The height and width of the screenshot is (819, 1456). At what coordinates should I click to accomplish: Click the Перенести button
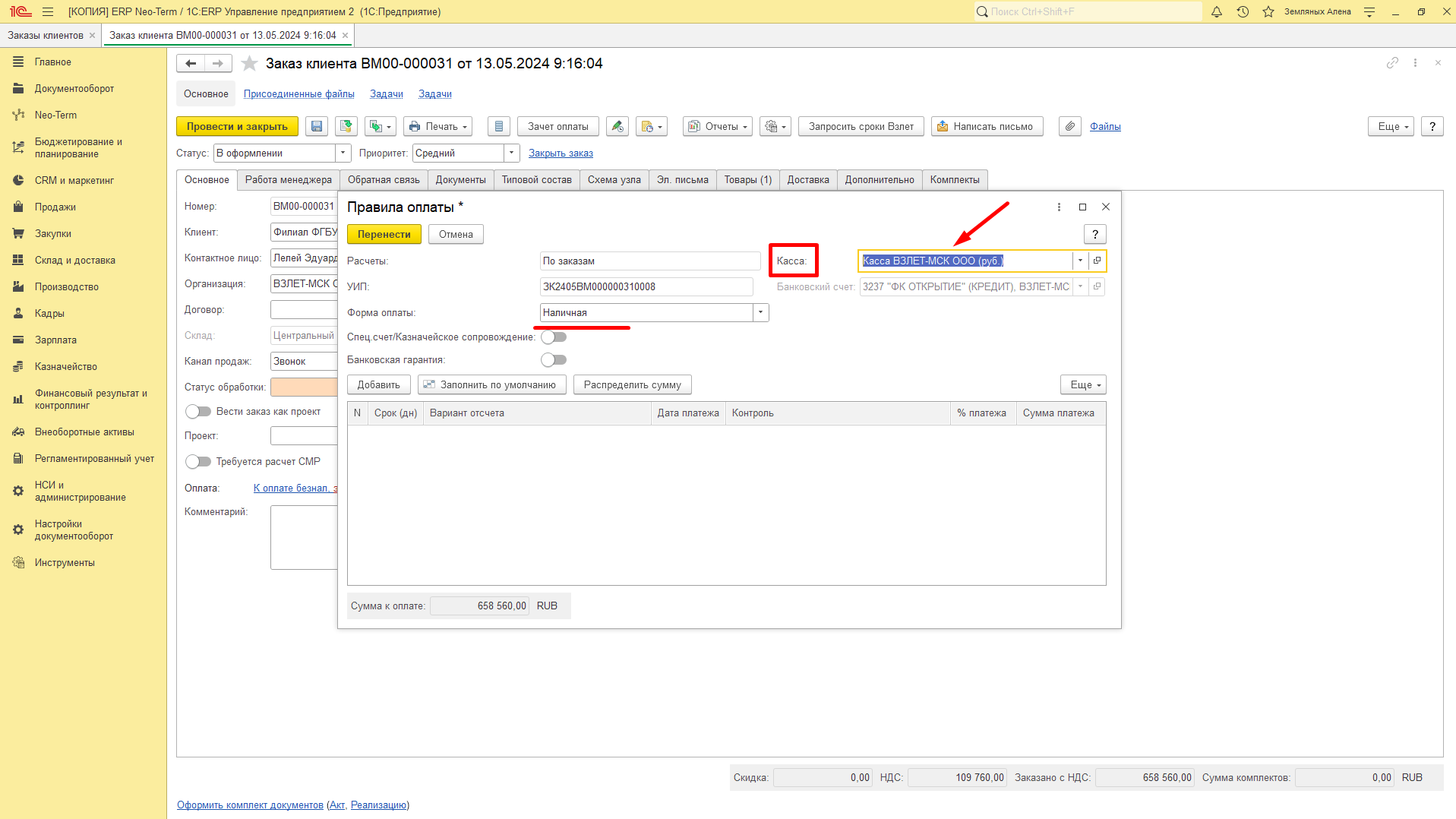[384, 235]
